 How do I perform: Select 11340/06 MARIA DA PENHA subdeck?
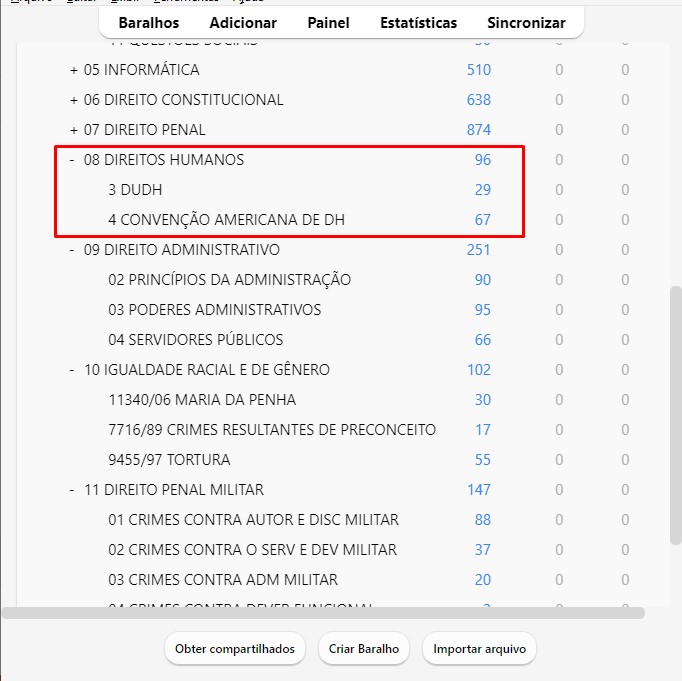(202, 400)
